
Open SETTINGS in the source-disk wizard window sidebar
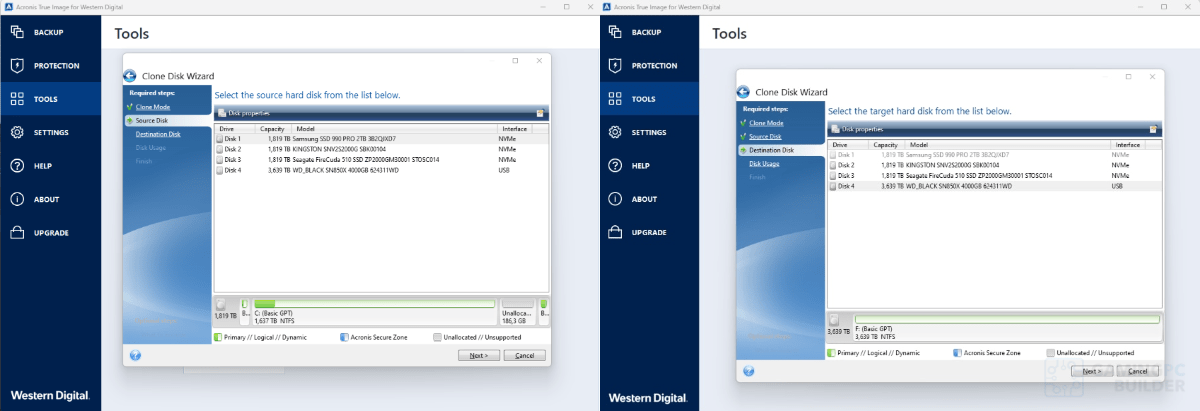click(50, 132)
